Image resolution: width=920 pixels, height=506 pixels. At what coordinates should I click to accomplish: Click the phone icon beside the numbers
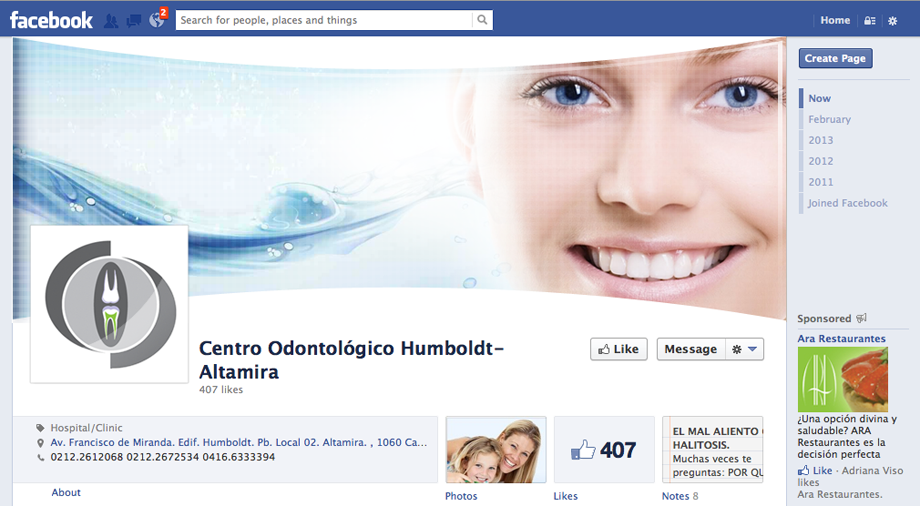point(40,457)
